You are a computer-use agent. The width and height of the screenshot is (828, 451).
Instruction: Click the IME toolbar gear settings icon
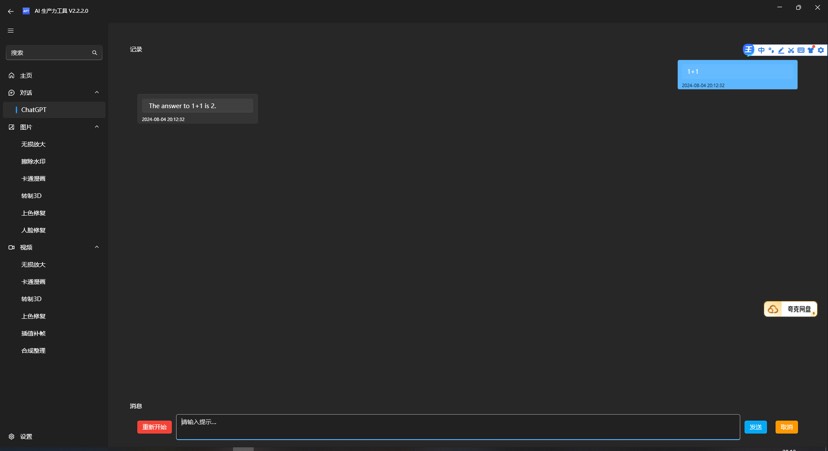click(821, 50)
